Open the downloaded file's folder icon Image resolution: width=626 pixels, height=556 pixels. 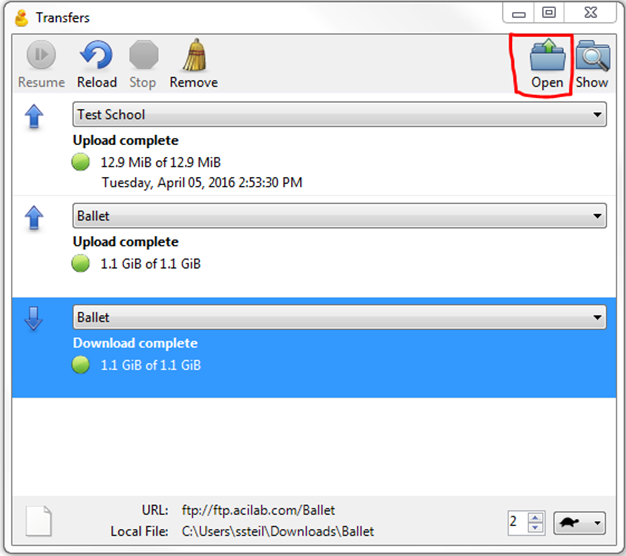(548, 55)
